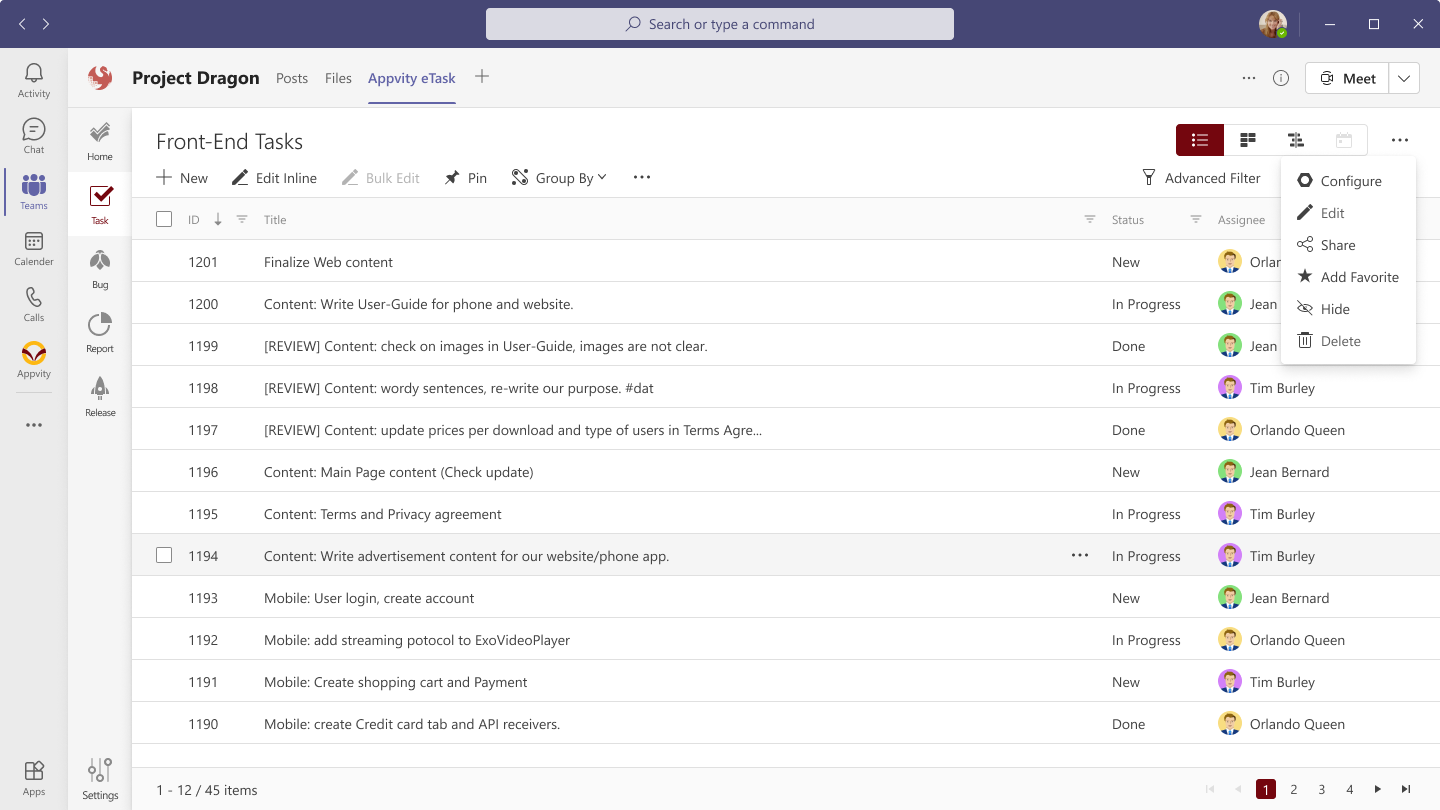Switch to the Files tab
This screenshot has width=1440, height=810.
coord(338,78)
